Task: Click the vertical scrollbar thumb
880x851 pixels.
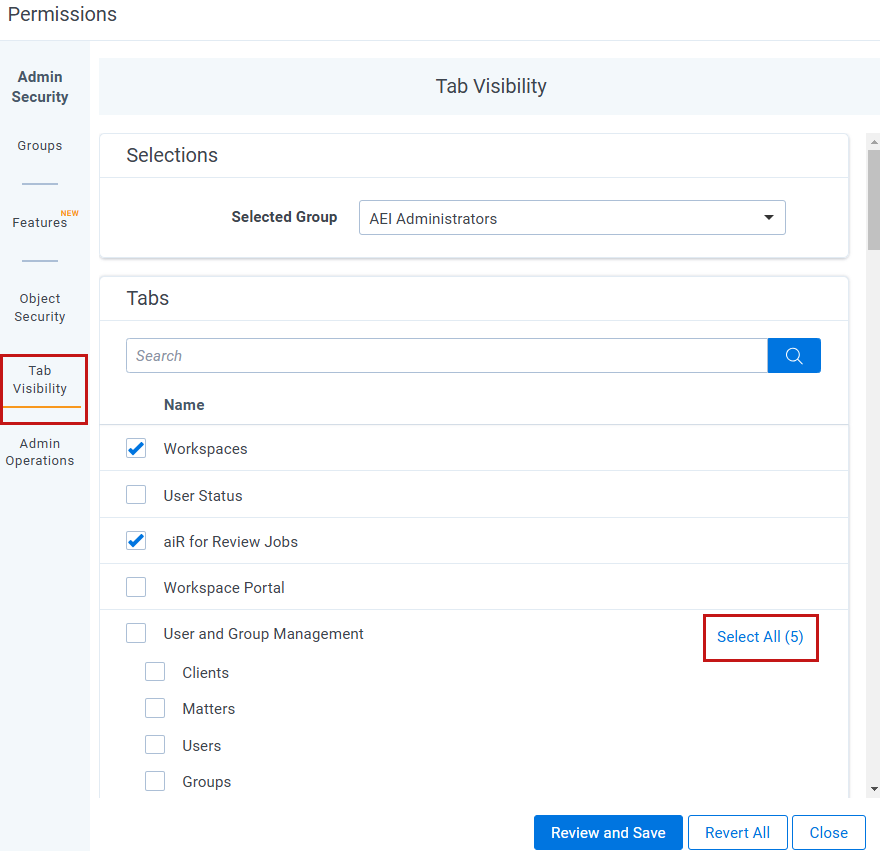Action: [x=874, y=199]
